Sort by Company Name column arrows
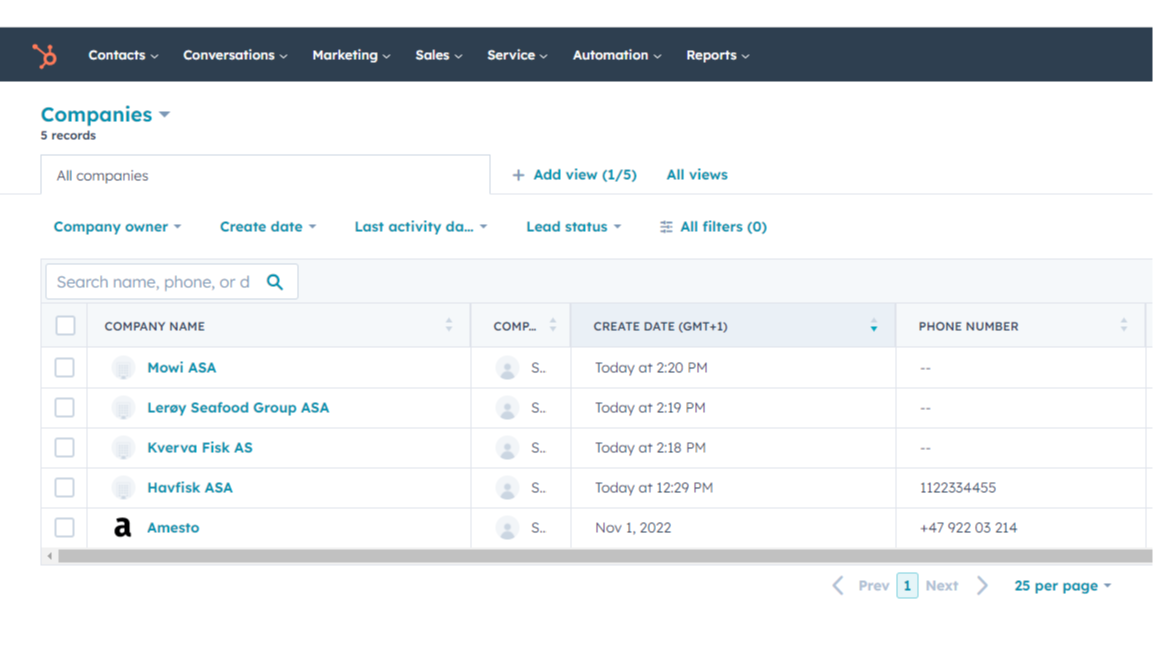This screenshot has width=1153, height=648. 449,325
